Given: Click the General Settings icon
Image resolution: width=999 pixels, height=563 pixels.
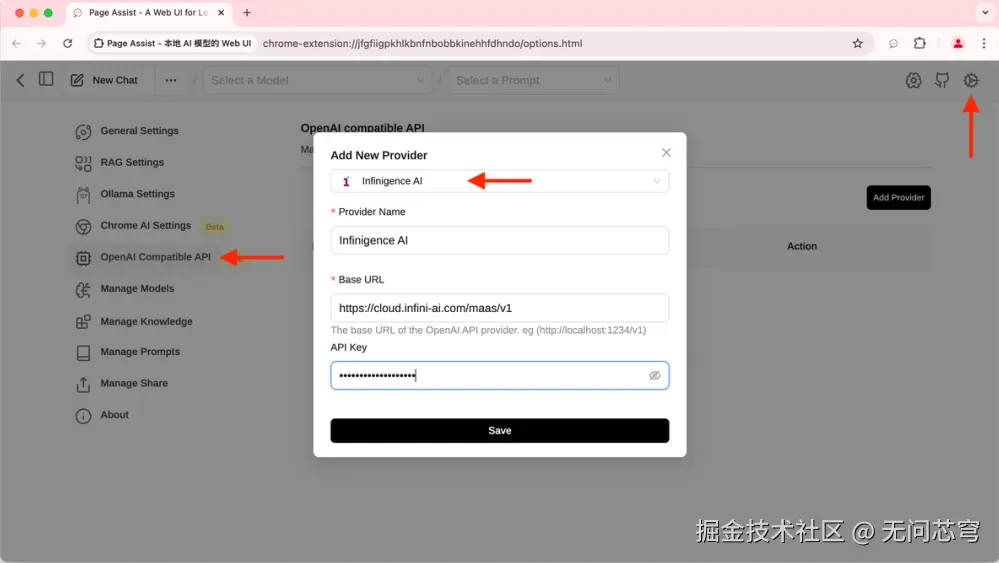Looking at the screenshot, I should tap(83, 131).
